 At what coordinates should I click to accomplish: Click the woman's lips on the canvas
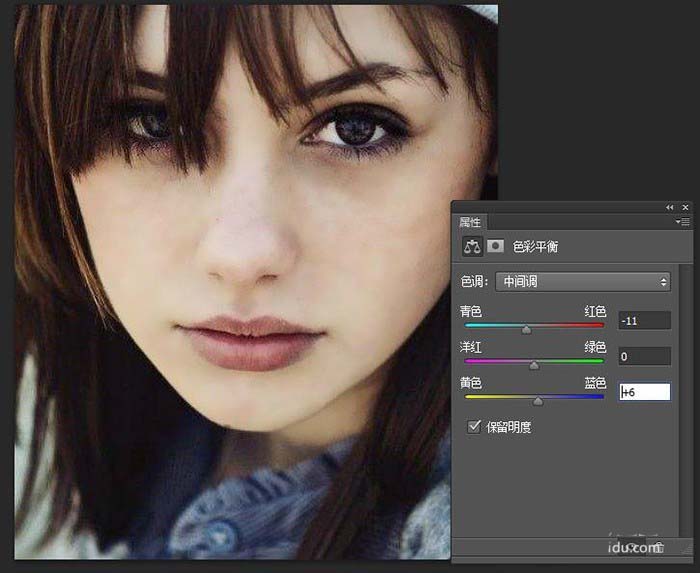252,340
